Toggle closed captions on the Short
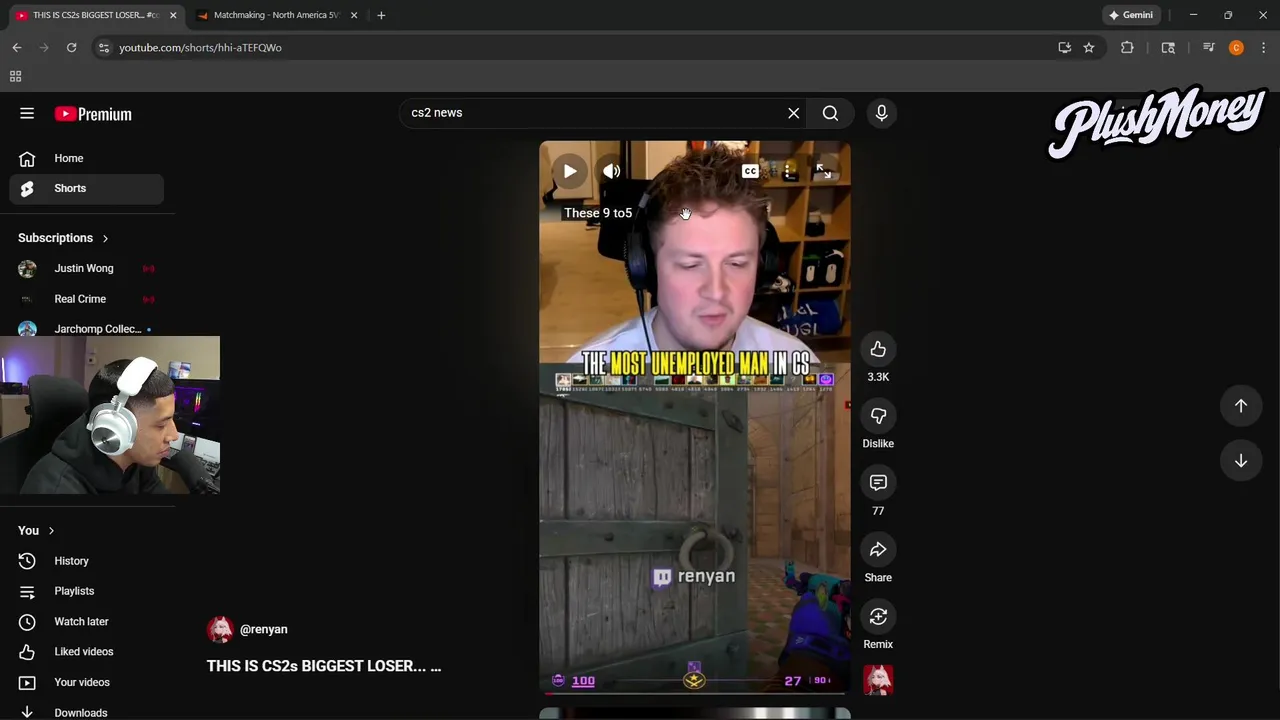Viewport: 1280px width, 720px height. pos(750,171)
